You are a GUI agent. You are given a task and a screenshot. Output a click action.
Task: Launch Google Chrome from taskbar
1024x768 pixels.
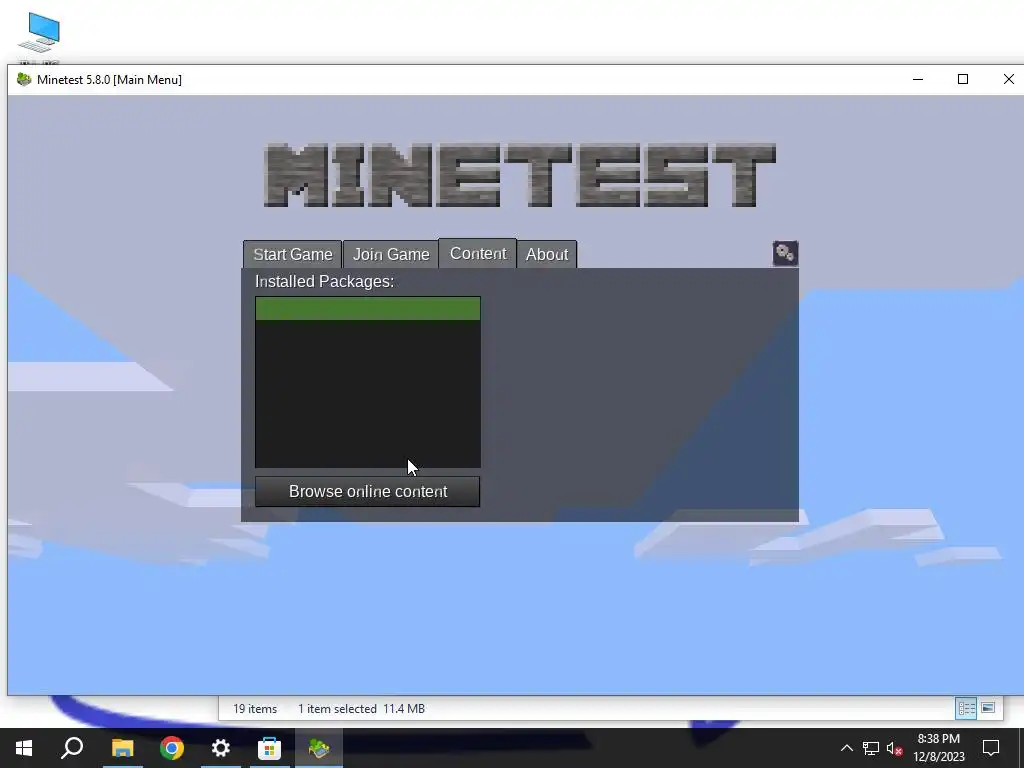coord(172,748)
